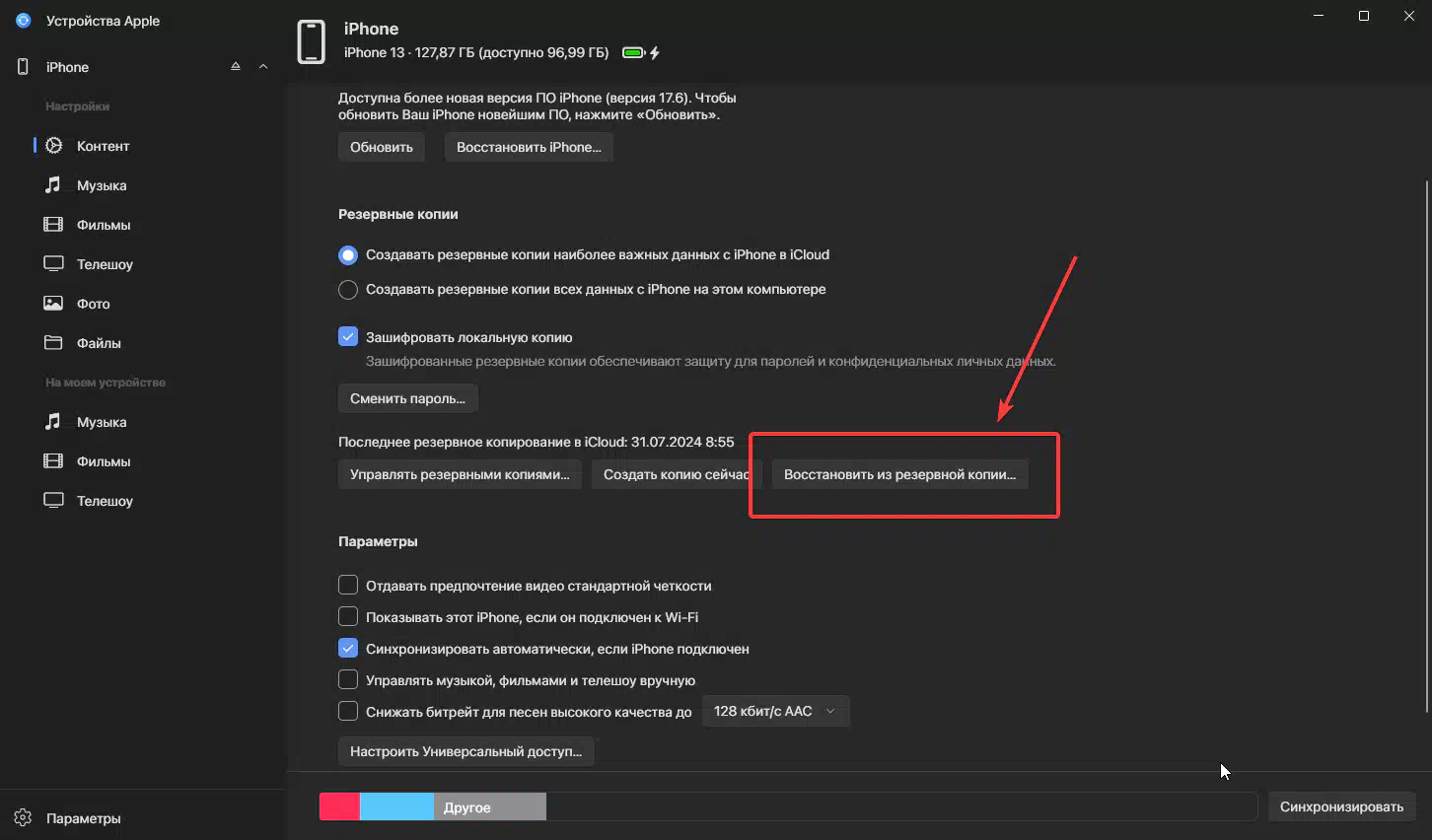The image size is (1432, 840).
Task: Click the Устройства Apple title text
Action: [103, 21]
